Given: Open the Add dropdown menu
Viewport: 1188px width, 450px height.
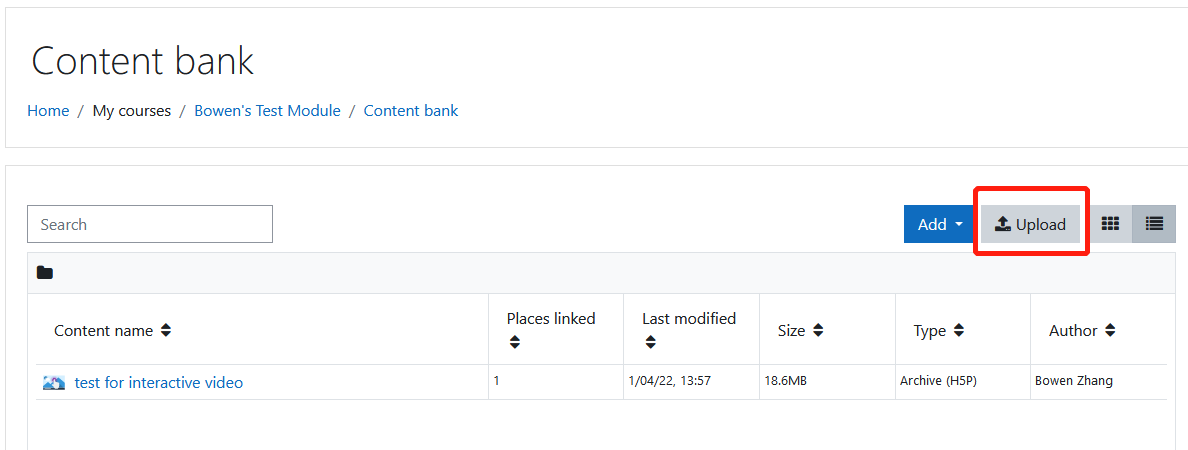Looking at the screenshot, I should 939,224.
